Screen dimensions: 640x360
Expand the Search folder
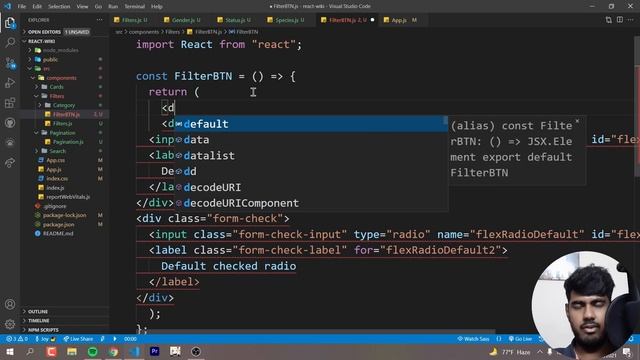(57, 151)
